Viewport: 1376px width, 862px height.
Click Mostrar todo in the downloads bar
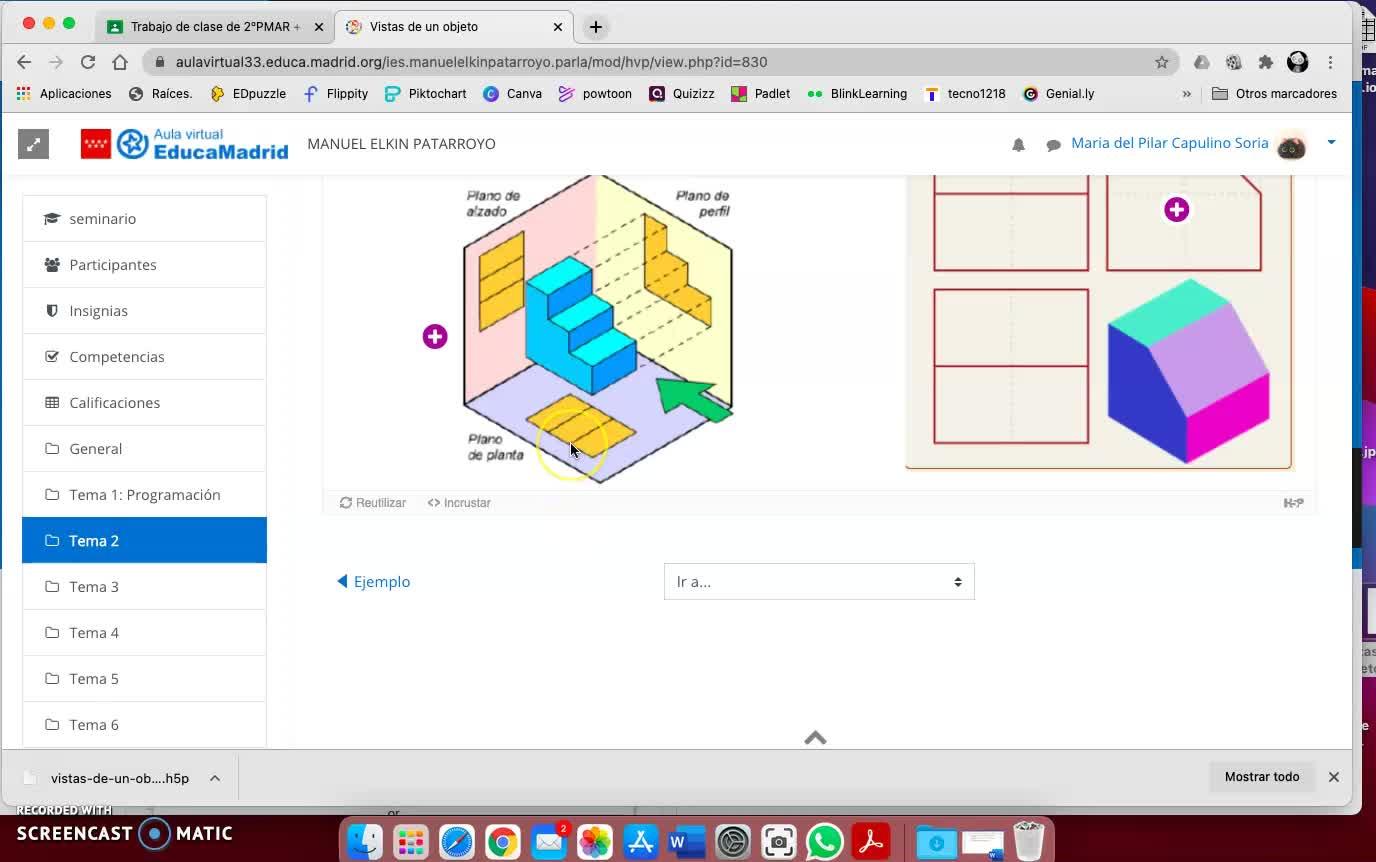coord(1262,777)
